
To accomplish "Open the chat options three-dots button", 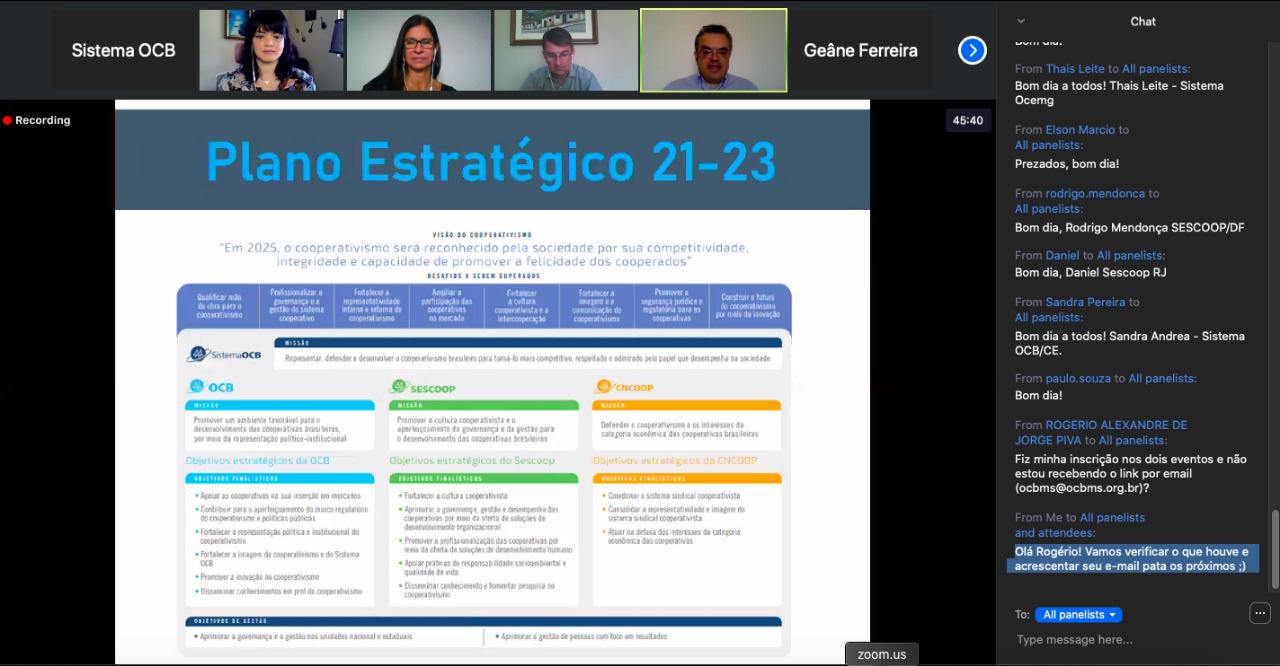I will 1260,613.
